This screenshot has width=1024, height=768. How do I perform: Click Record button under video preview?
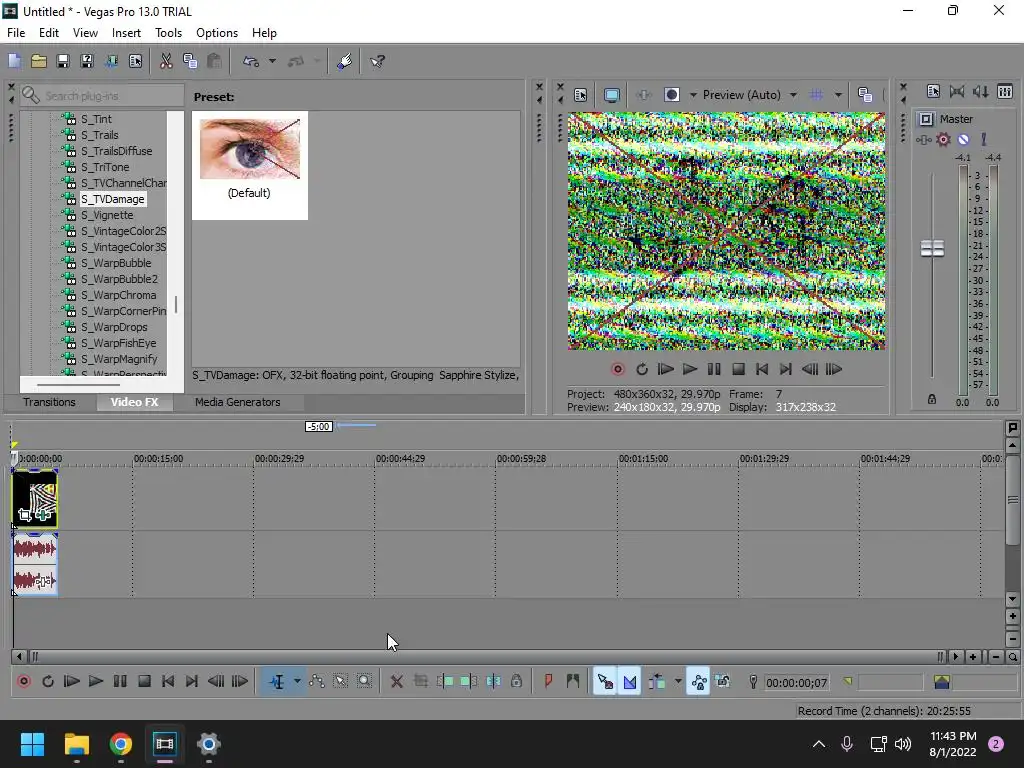pyautogui.click(x=618, y=369)
